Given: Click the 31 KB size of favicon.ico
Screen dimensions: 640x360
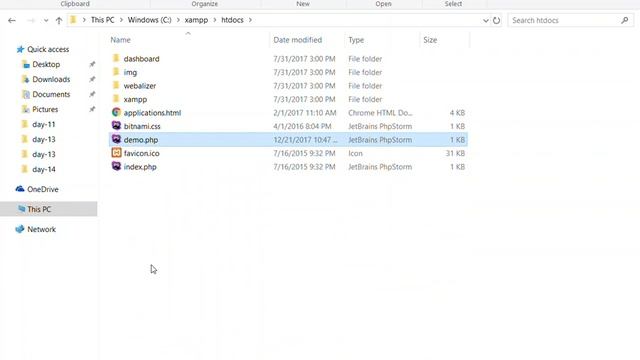Looking at the screenshot, I should [455, 153].
